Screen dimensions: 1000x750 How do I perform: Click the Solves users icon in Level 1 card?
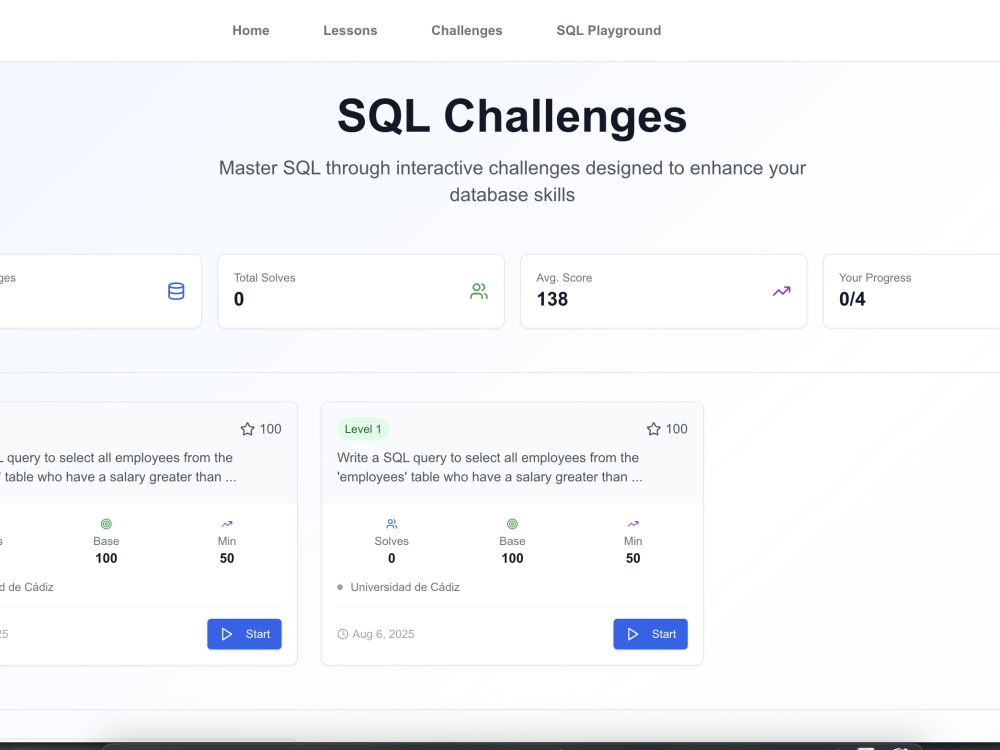[x=392, y=524]
